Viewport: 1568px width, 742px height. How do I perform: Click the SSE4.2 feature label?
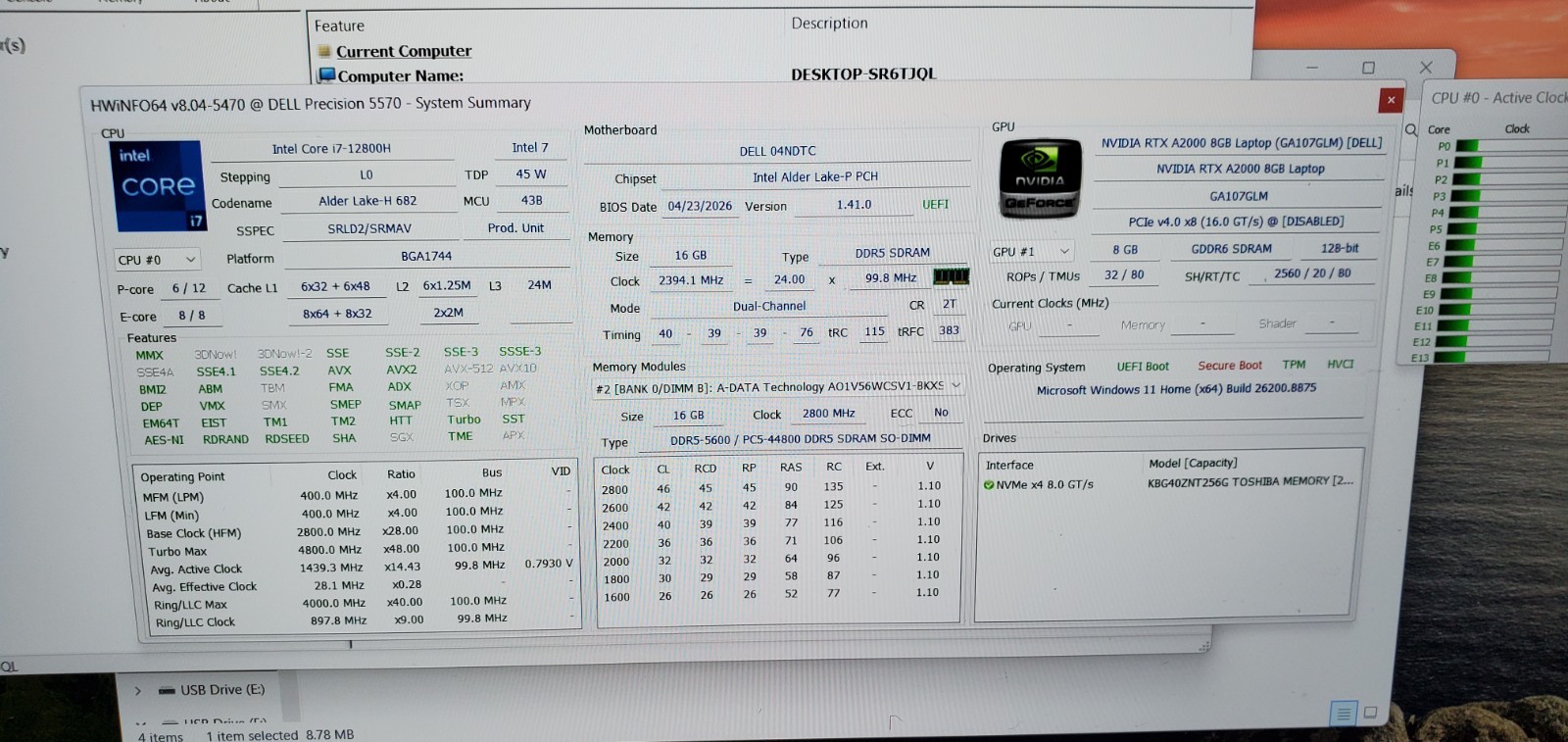coord(279,371)
